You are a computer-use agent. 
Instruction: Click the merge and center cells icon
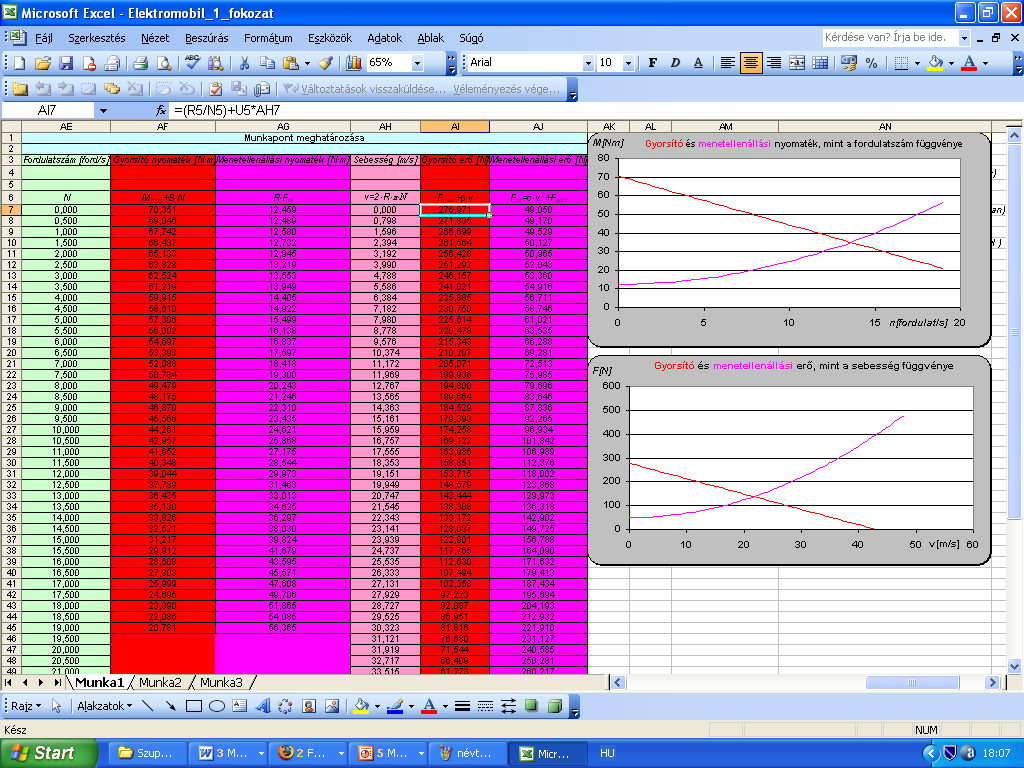[797, 63]
